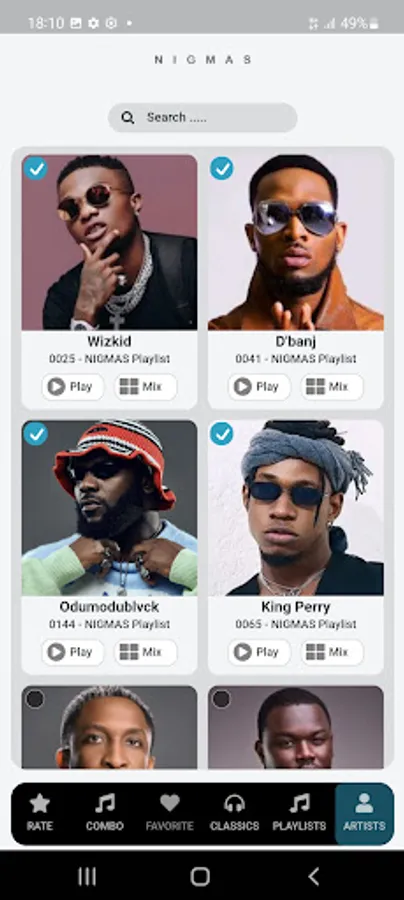Uncheck D'banj's selection checkmark
404x900 pixels.
point(222,168)
